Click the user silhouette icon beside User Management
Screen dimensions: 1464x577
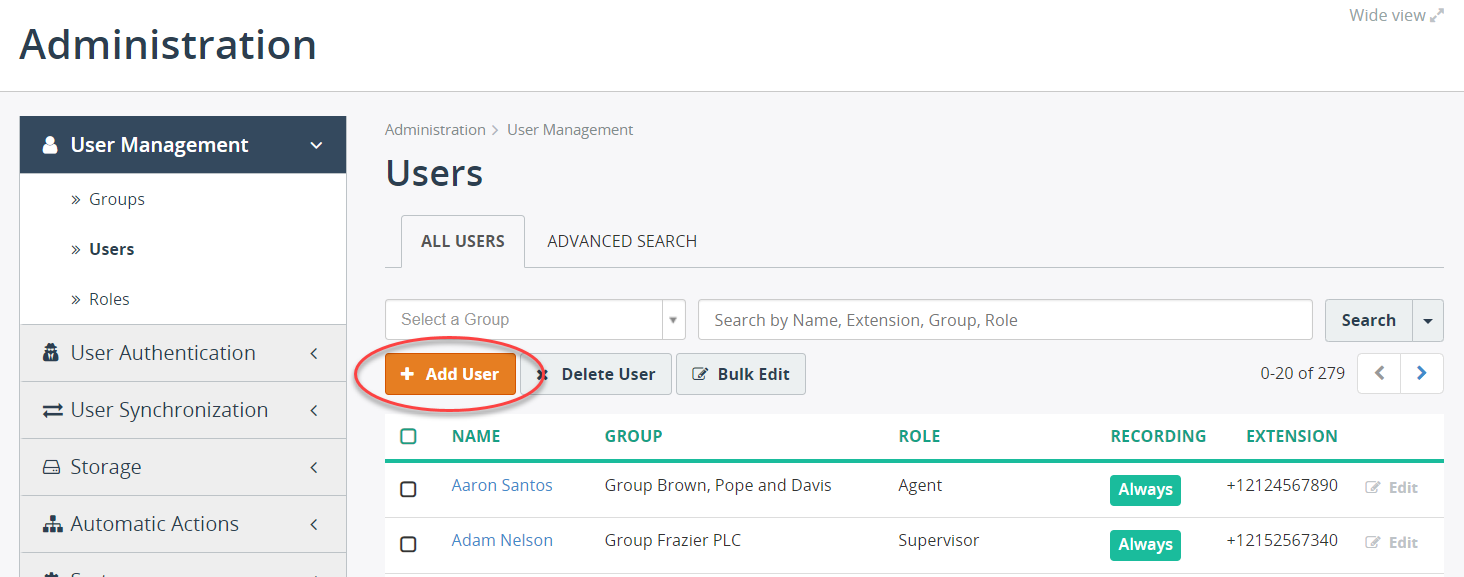click(x=50, y=145)
